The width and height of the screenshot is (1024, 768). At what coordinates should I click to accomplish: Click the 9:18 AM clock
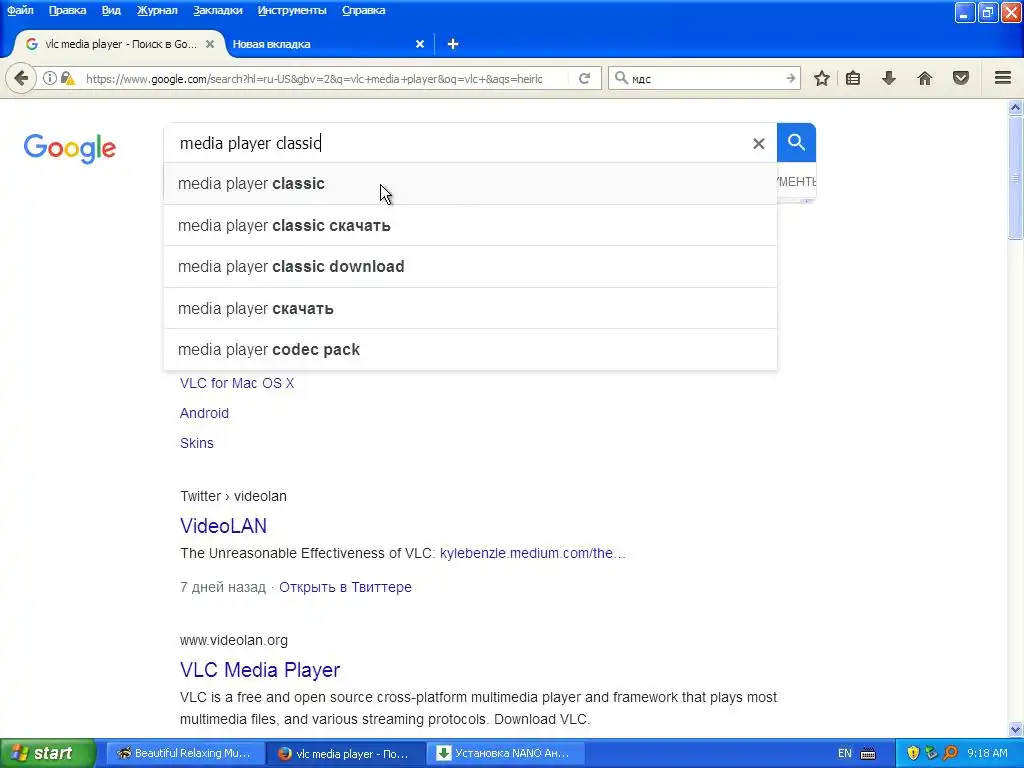[987, 754]
